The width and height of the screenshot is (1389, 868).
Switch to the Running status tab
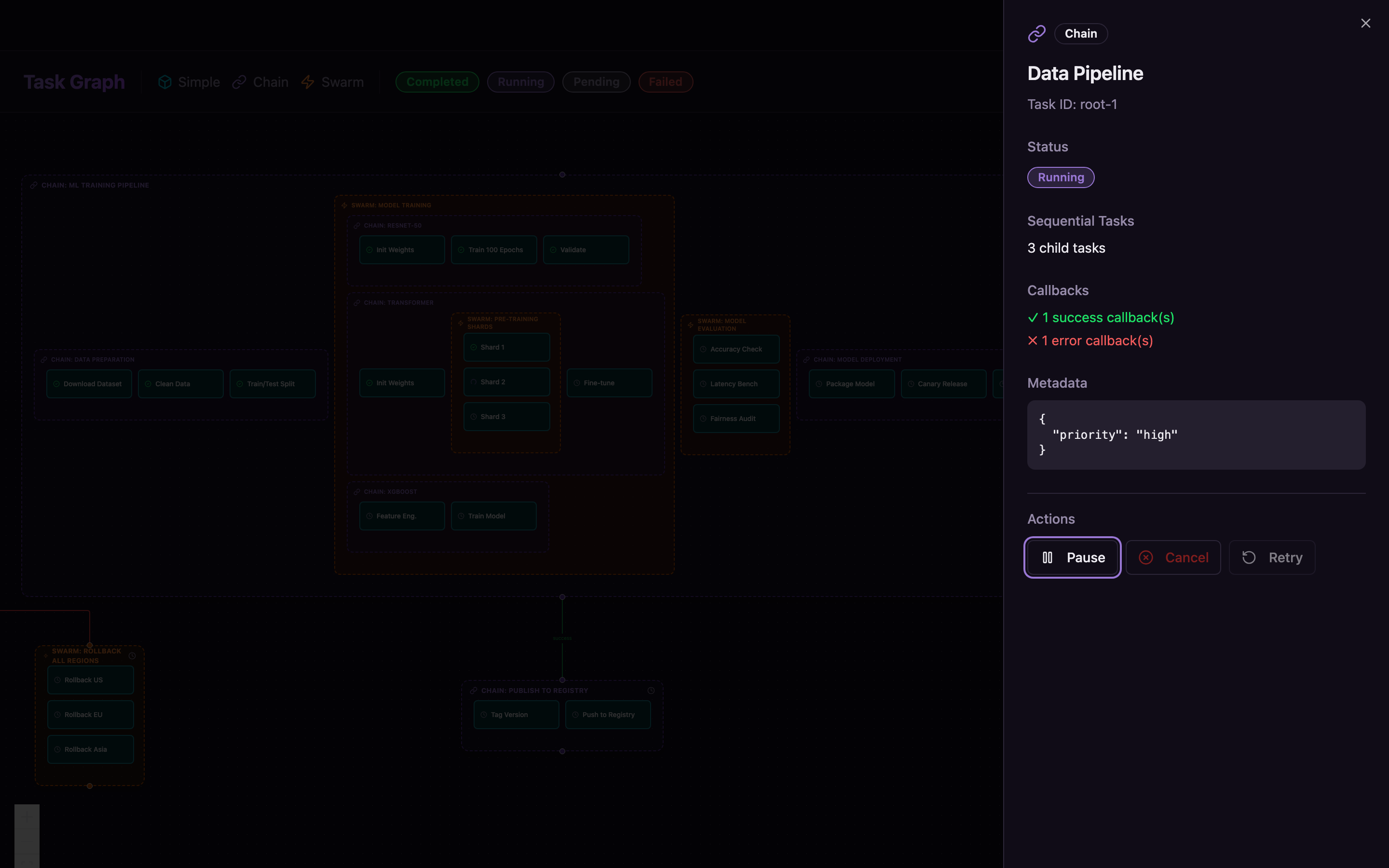coord(520,81)
